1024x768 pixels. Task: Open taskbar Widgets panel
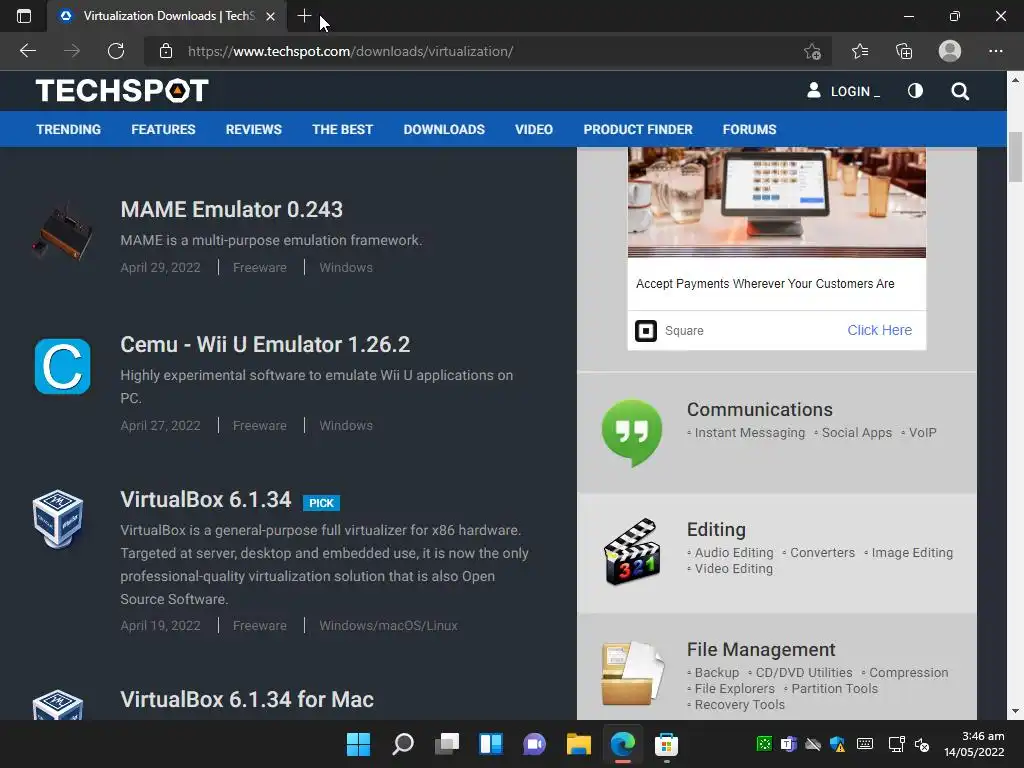click(x=490, y=744)
